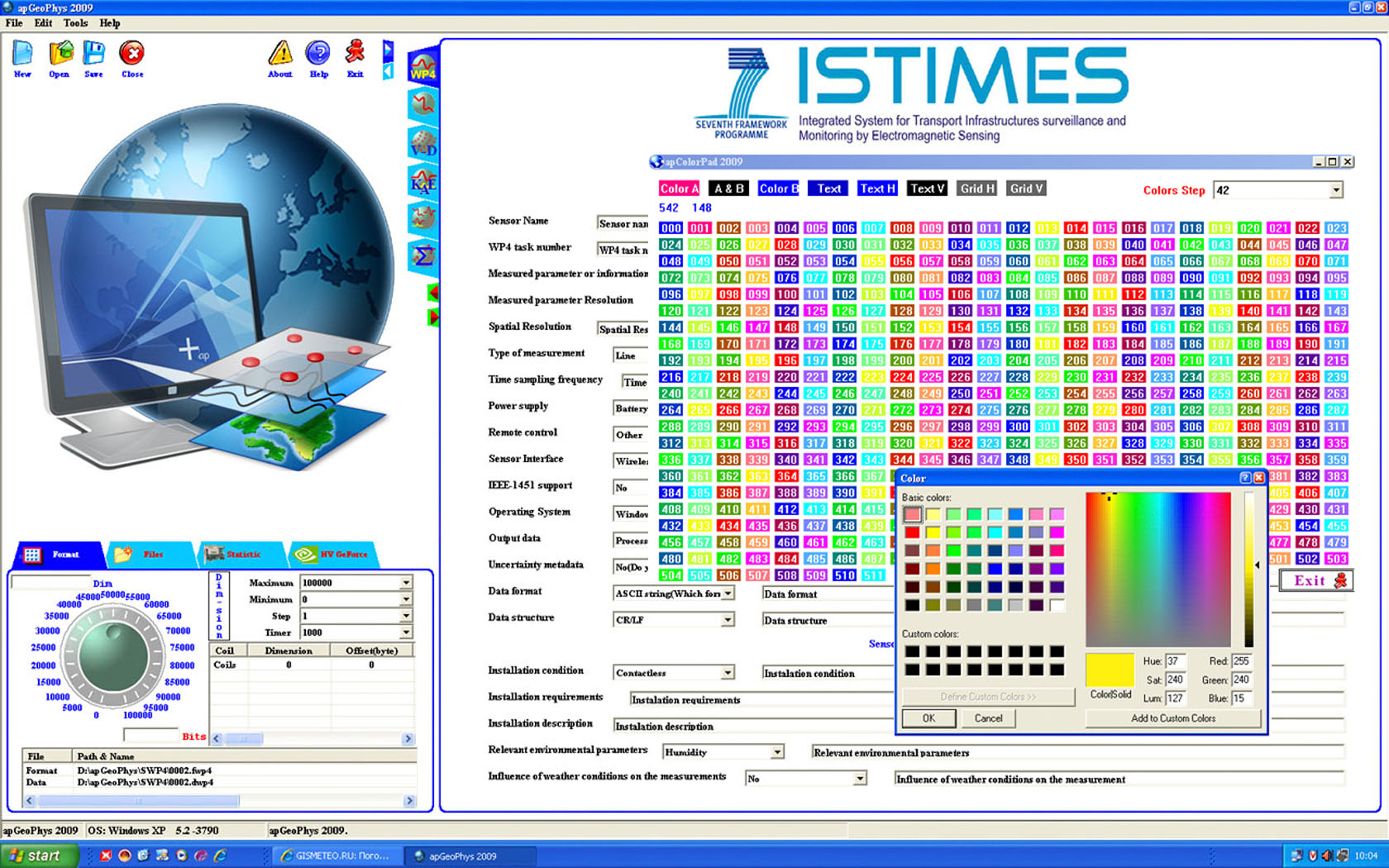
Task: Select the V-D sidebar icon
Action: coord(423,143)
